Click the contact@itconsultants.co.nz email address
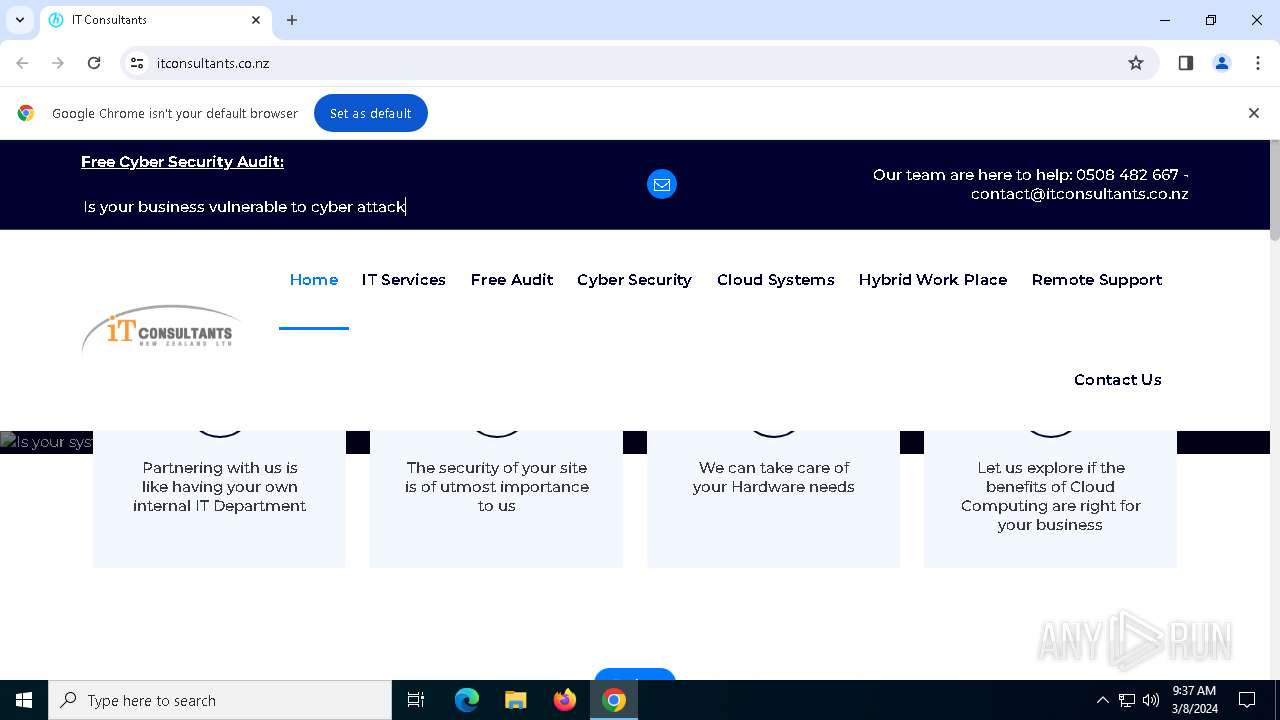The width and height of the screenshot is (1280, 720). tap(1079, 194)
